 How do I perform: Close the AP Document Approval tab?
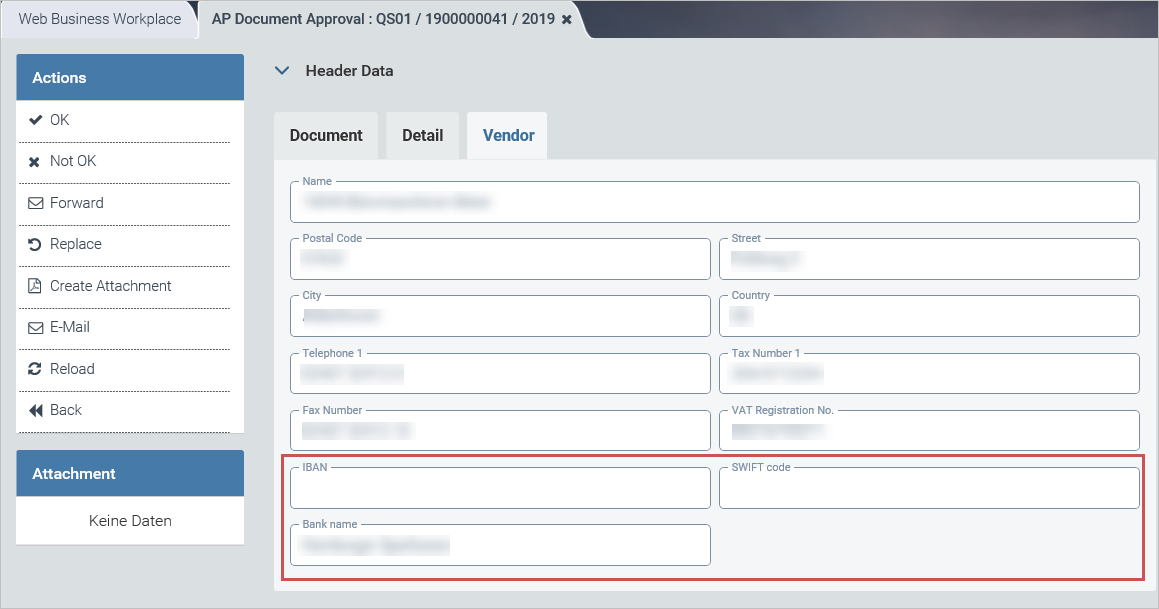(567, 20)
